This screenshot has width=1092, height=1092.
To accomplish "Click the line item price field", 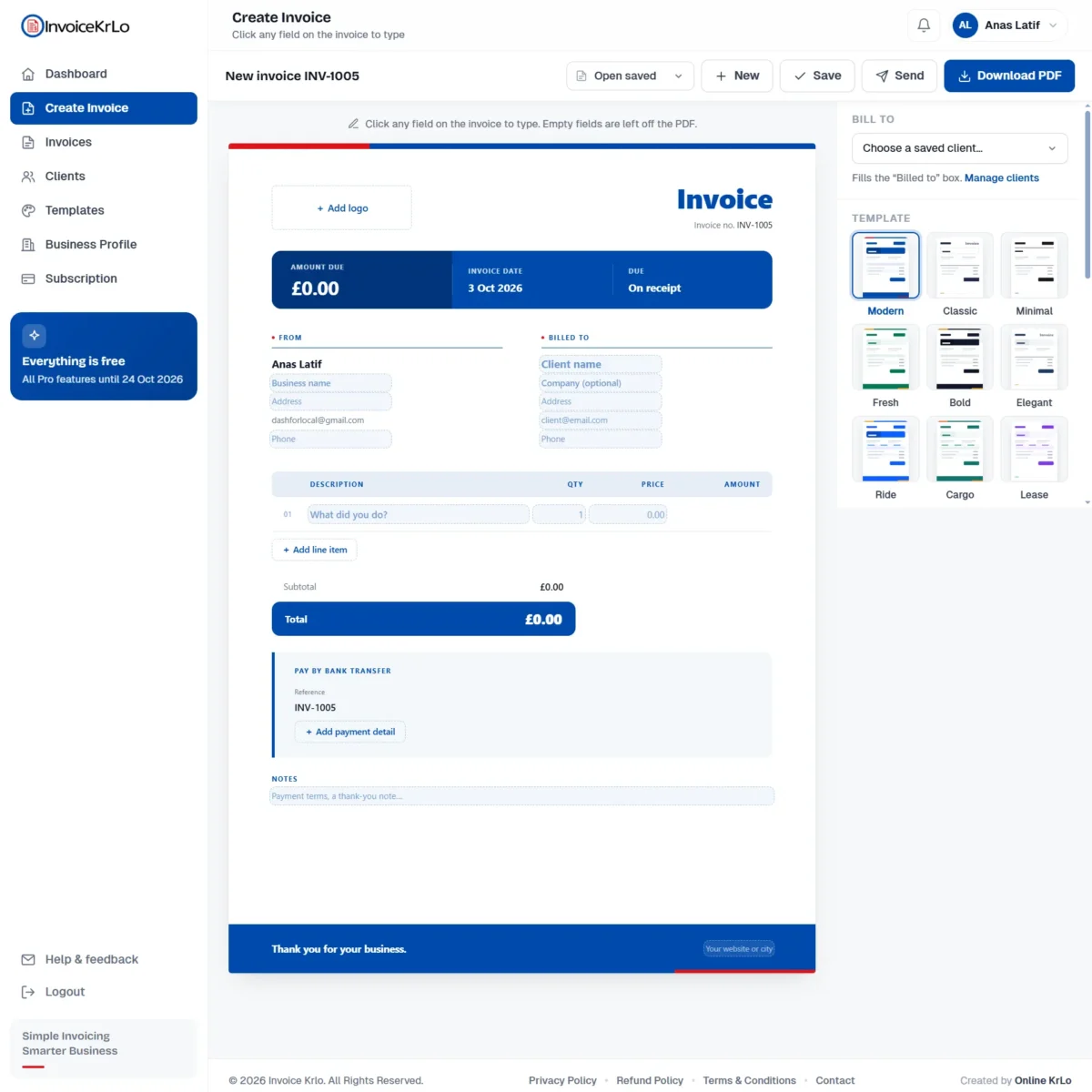I will pos(628,514).
